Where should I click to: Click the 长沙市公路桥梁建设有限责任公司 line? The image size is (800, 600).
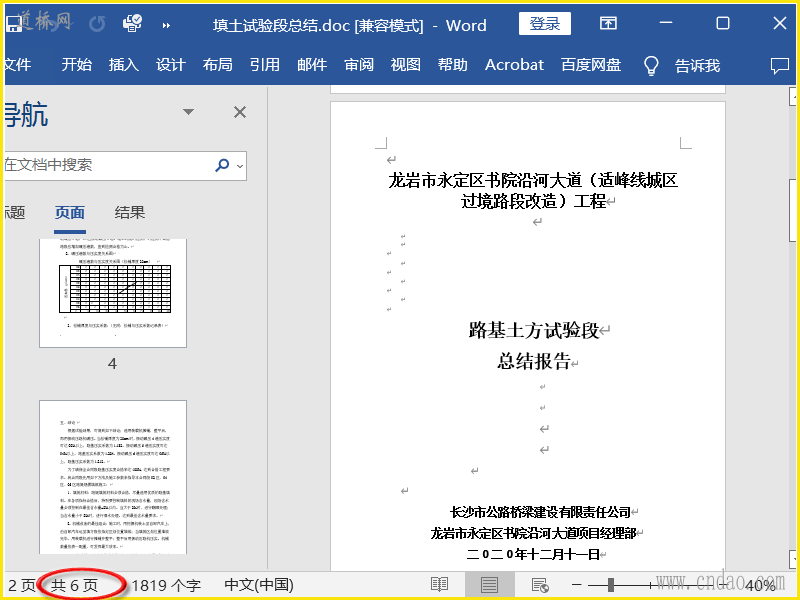click(x=540, y=512)
